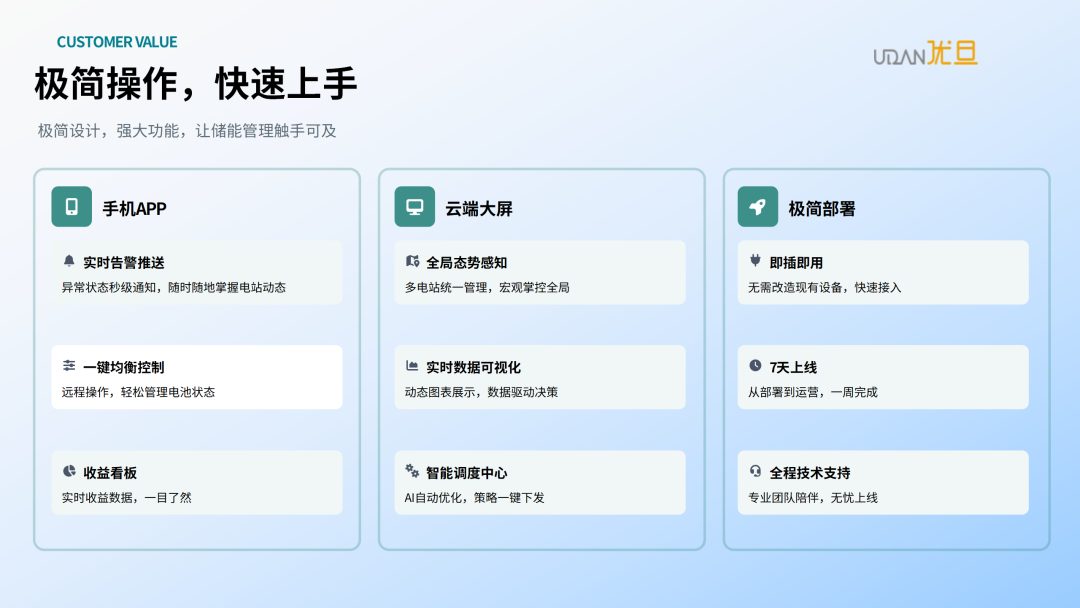
Task: Select the 智能调度中心 card
Action: [540, 483]
